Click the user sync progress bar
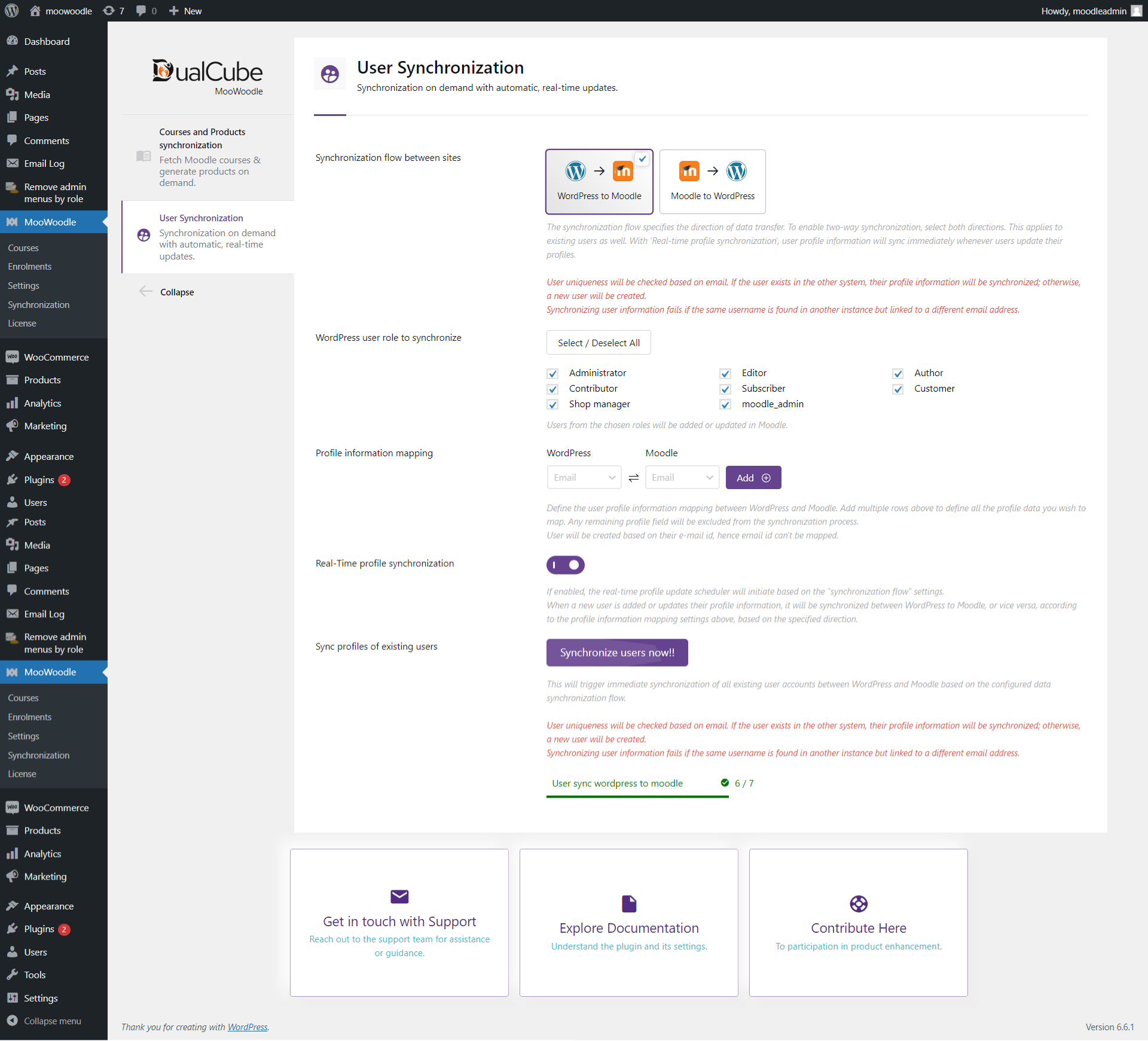The height and width of the screenshot is (1041, 1148). click(x=637, y=797)
